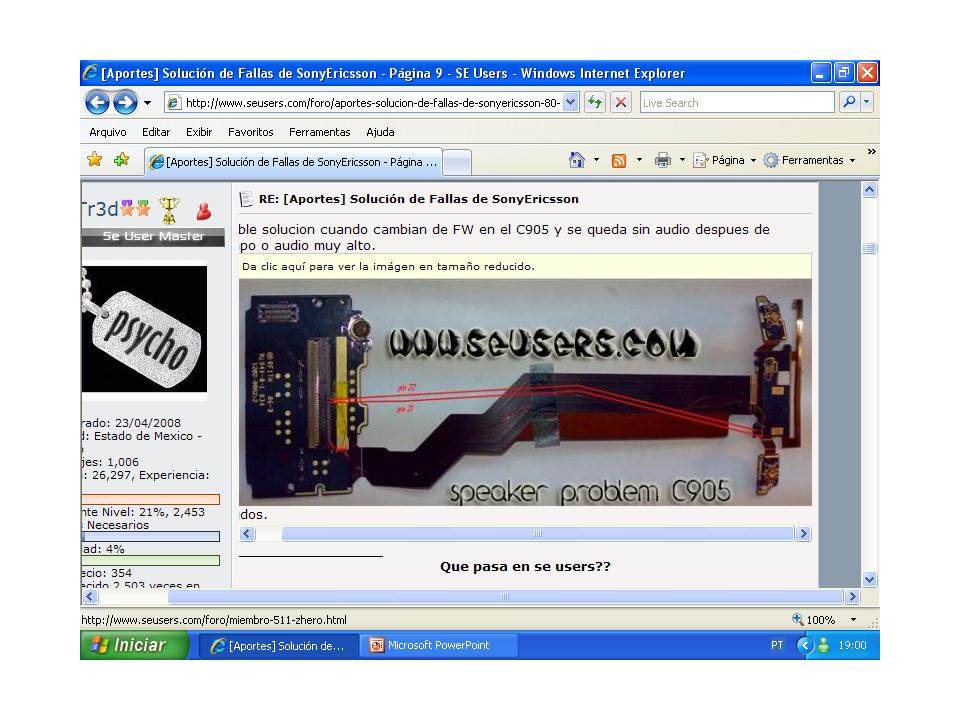Click the page vertical scroll down arrow
This screenshot has height=720, width=960.
[869, 579]
